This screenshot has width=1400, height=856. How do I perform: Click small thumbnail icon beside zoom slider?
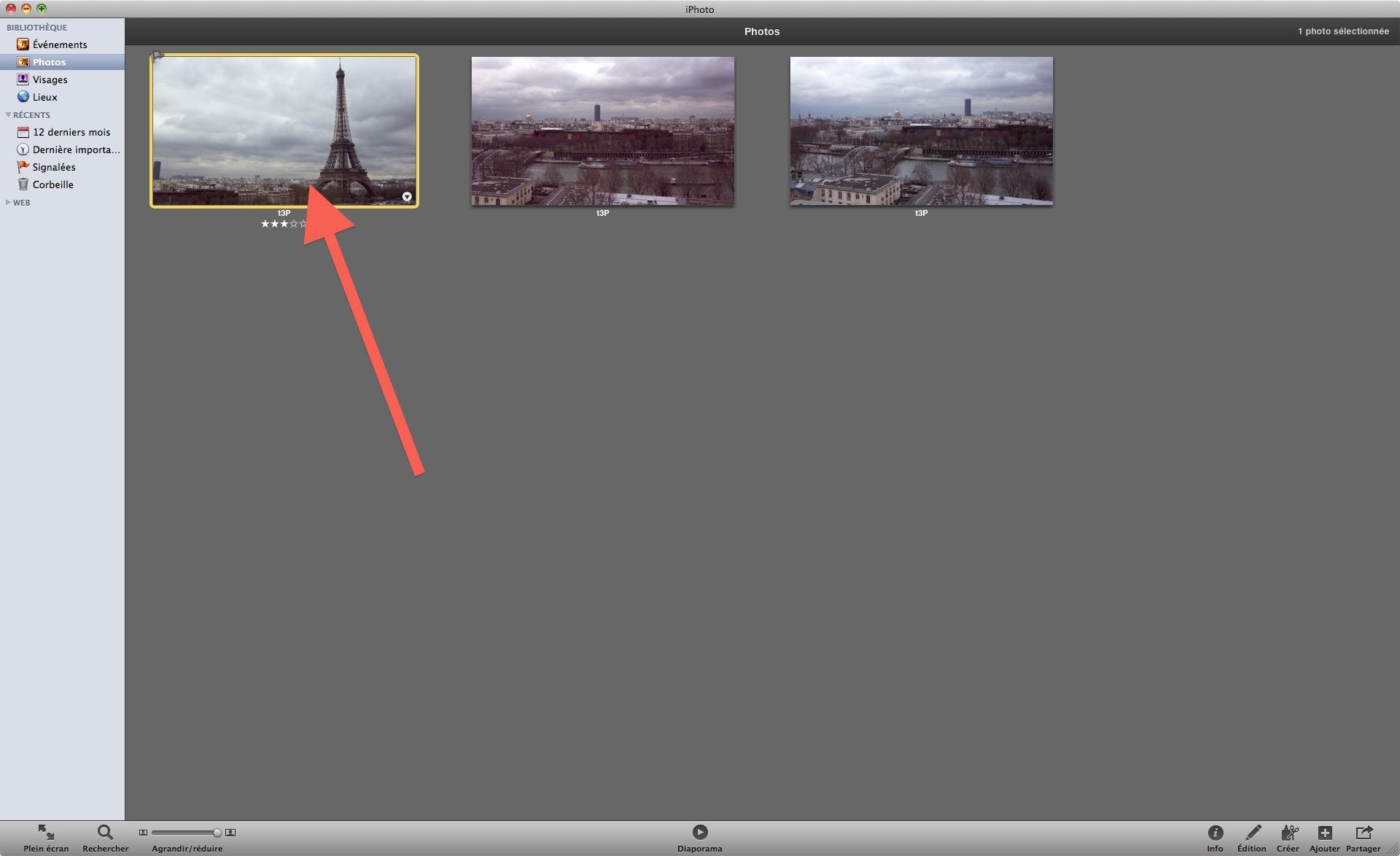143,833
